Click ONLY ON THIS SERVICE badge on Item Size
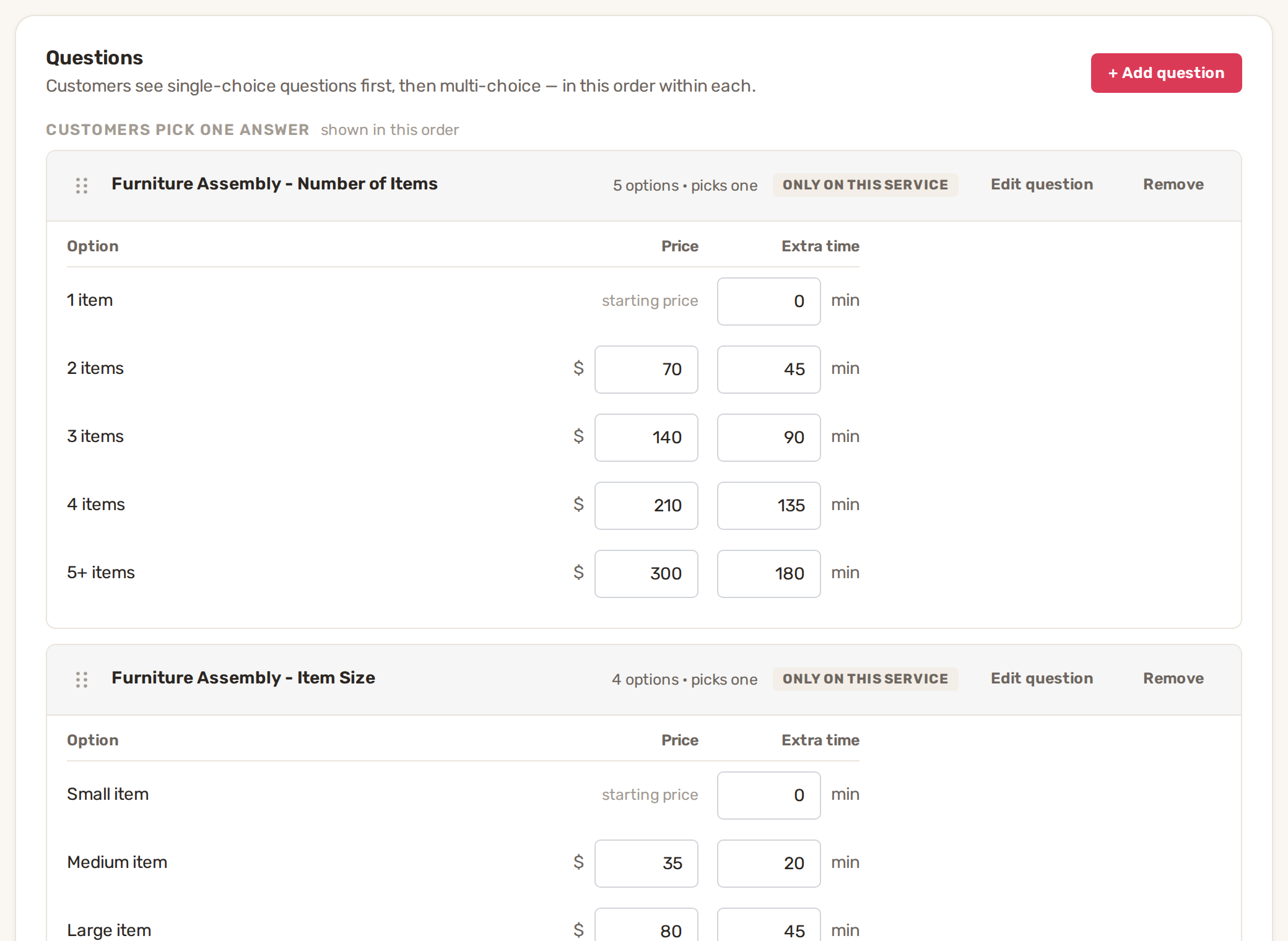Screen dimensions: 1288x941 click(x=865, y=679)
